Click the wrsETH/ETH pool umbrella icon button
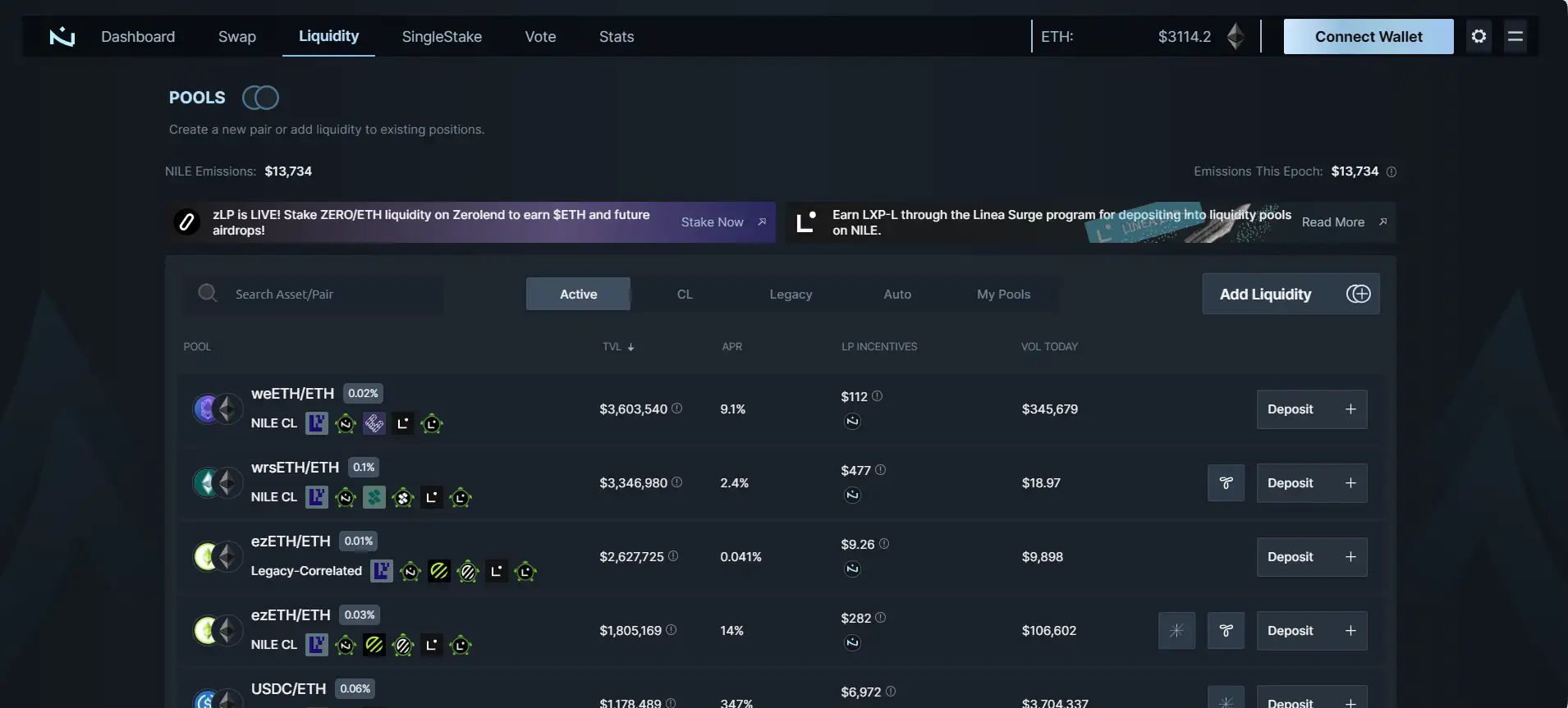The width and height of the screenshot is (1568, 708). (x=1226, y=483)
